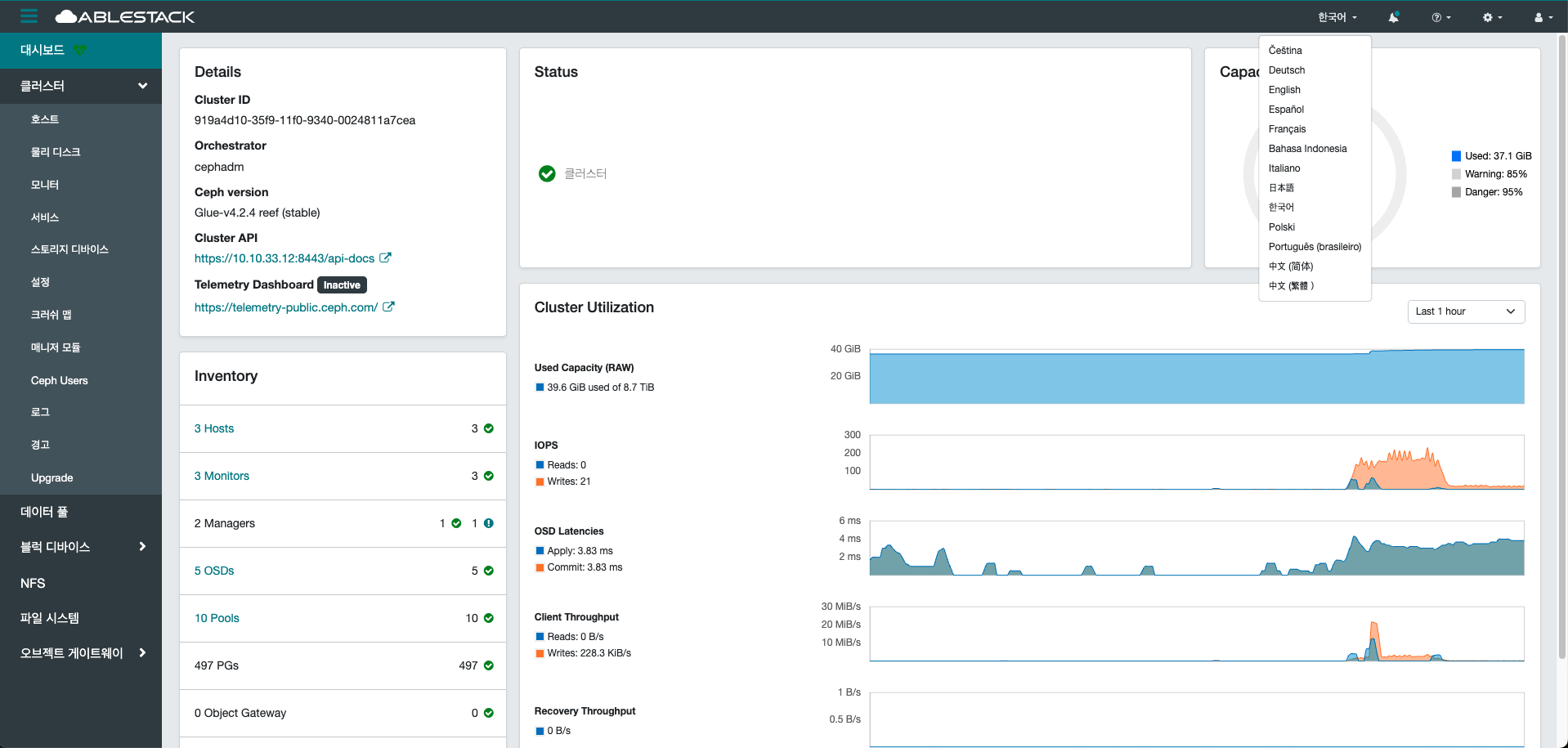Click the green cluster status check icon
This screenshot has height=748, width=1568.
click(547, 173)
